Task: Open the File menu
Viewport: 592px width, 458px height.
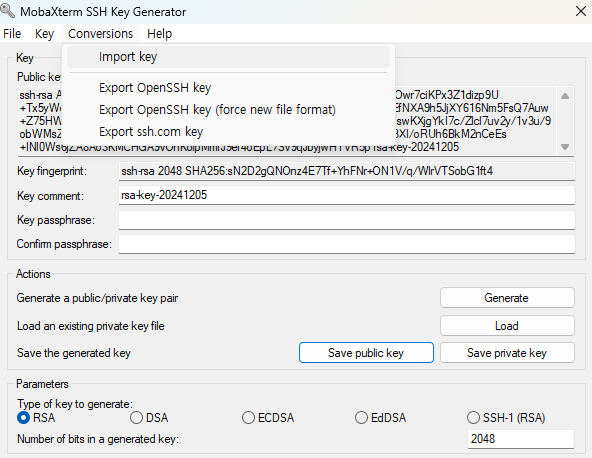Action: tap(12, 34)
